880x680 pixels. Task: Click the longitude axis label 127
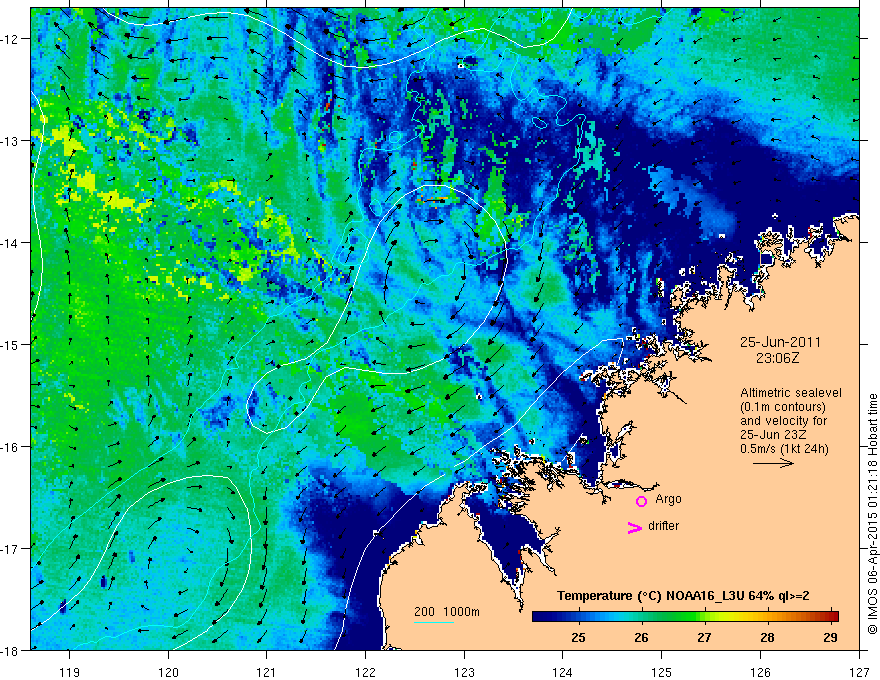click(x=859, y=672)
